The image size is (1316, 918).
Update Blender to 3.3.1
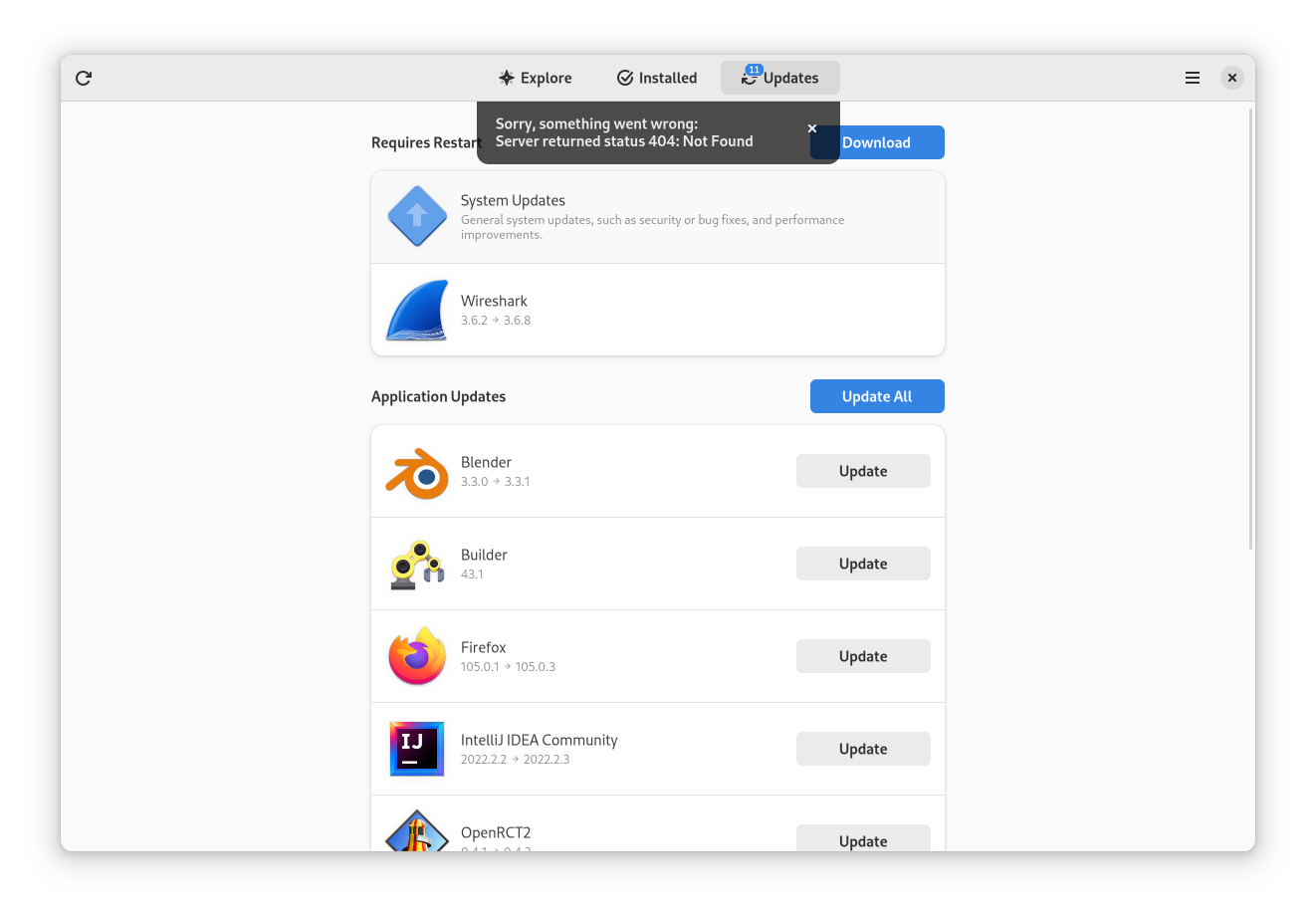(x=863, y=471)
